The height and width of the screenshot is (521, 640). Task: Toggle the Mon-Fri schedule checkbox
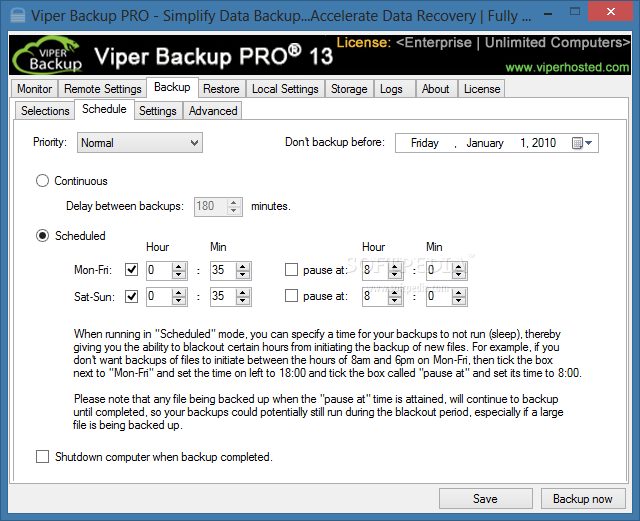coord(131,269)
